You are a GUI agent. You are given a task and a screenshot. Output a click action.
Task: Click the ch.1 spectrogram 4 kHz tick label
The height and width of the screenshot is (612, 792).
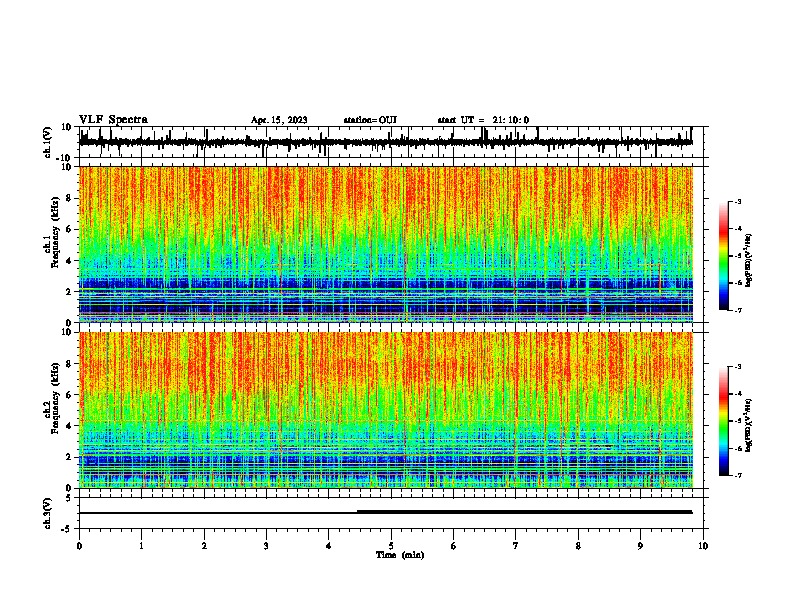click(x=71, y=261)
